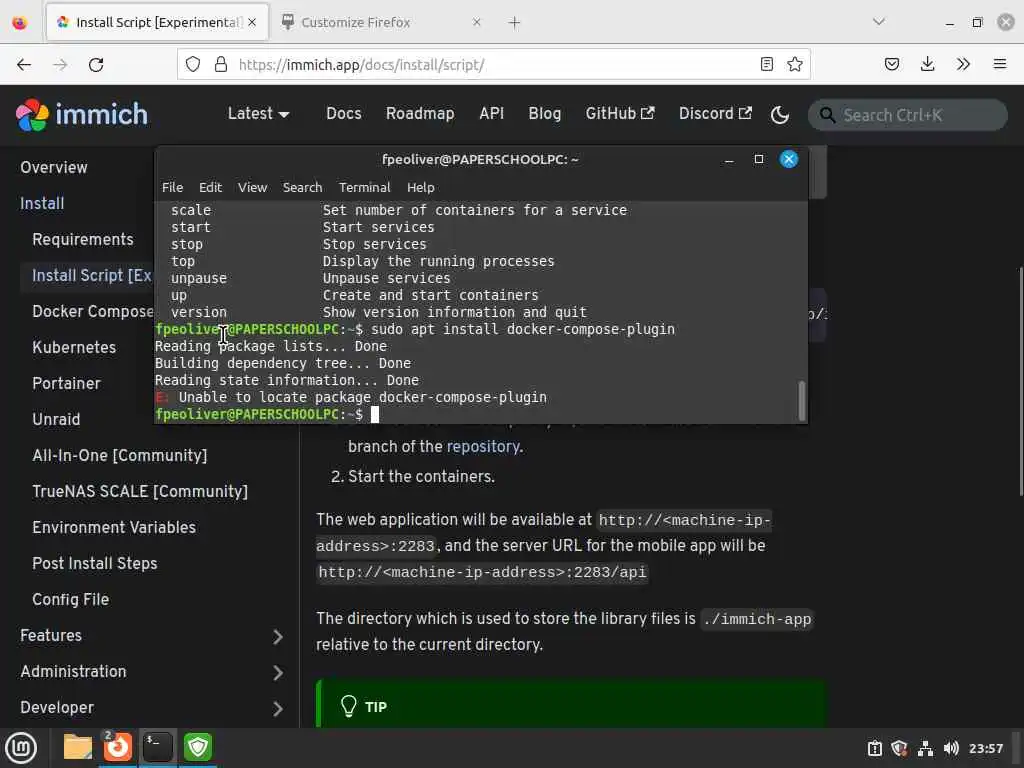1024x768 pixels.
Task: Expand the Administration section chevron
Action: point(278,672)
